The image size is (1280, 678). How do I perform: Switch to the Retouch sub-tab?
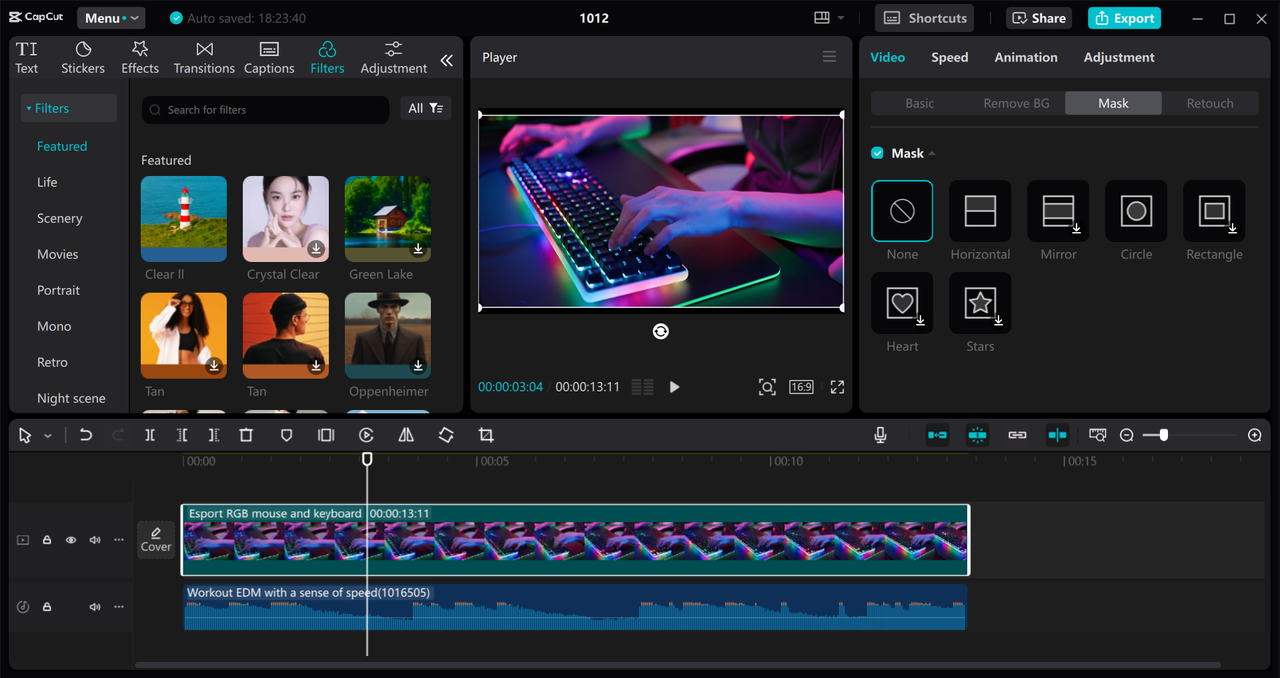[1210, 103]
